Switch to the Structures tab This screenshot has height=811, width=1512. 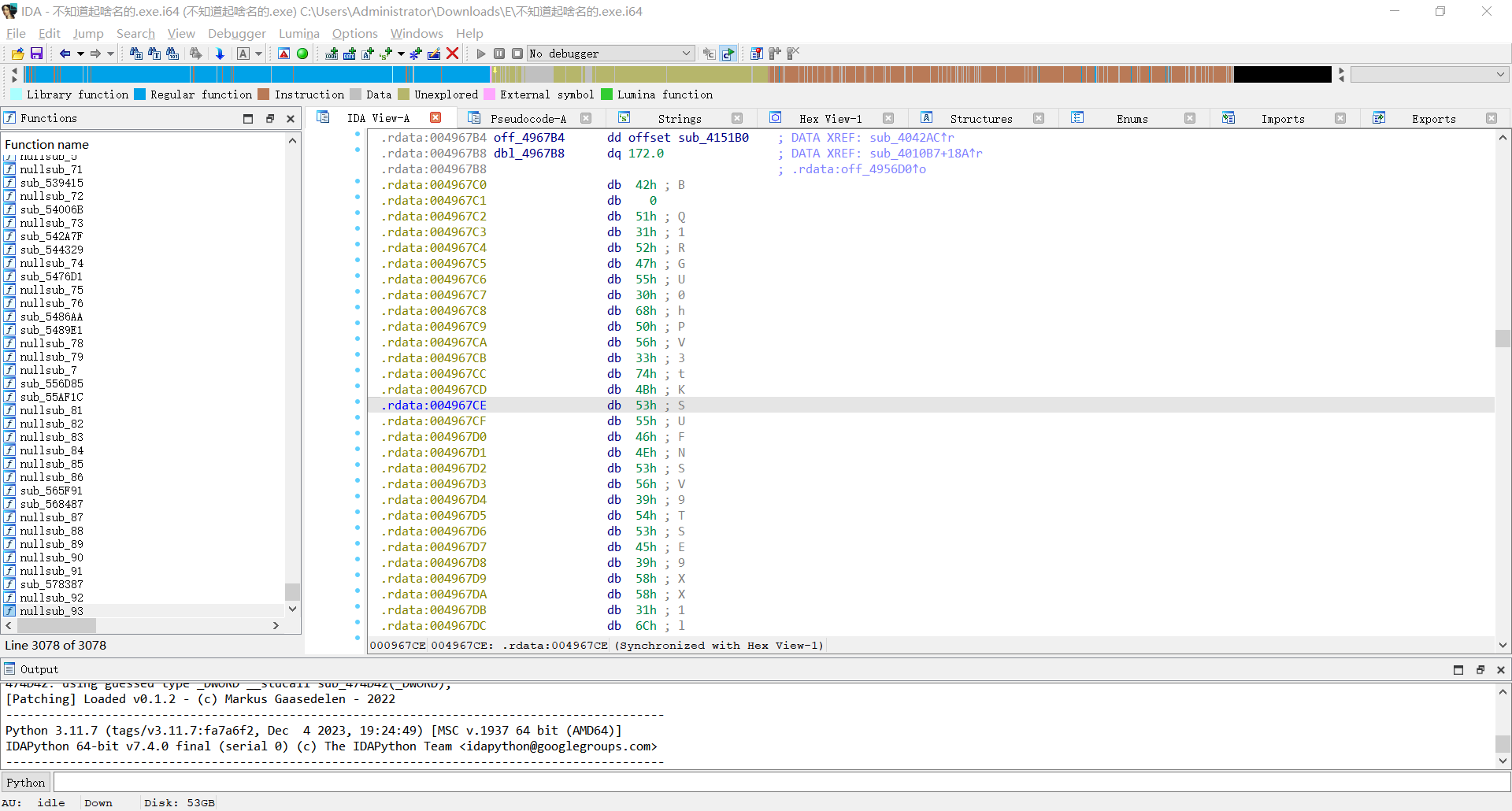(x=981, y=118)
